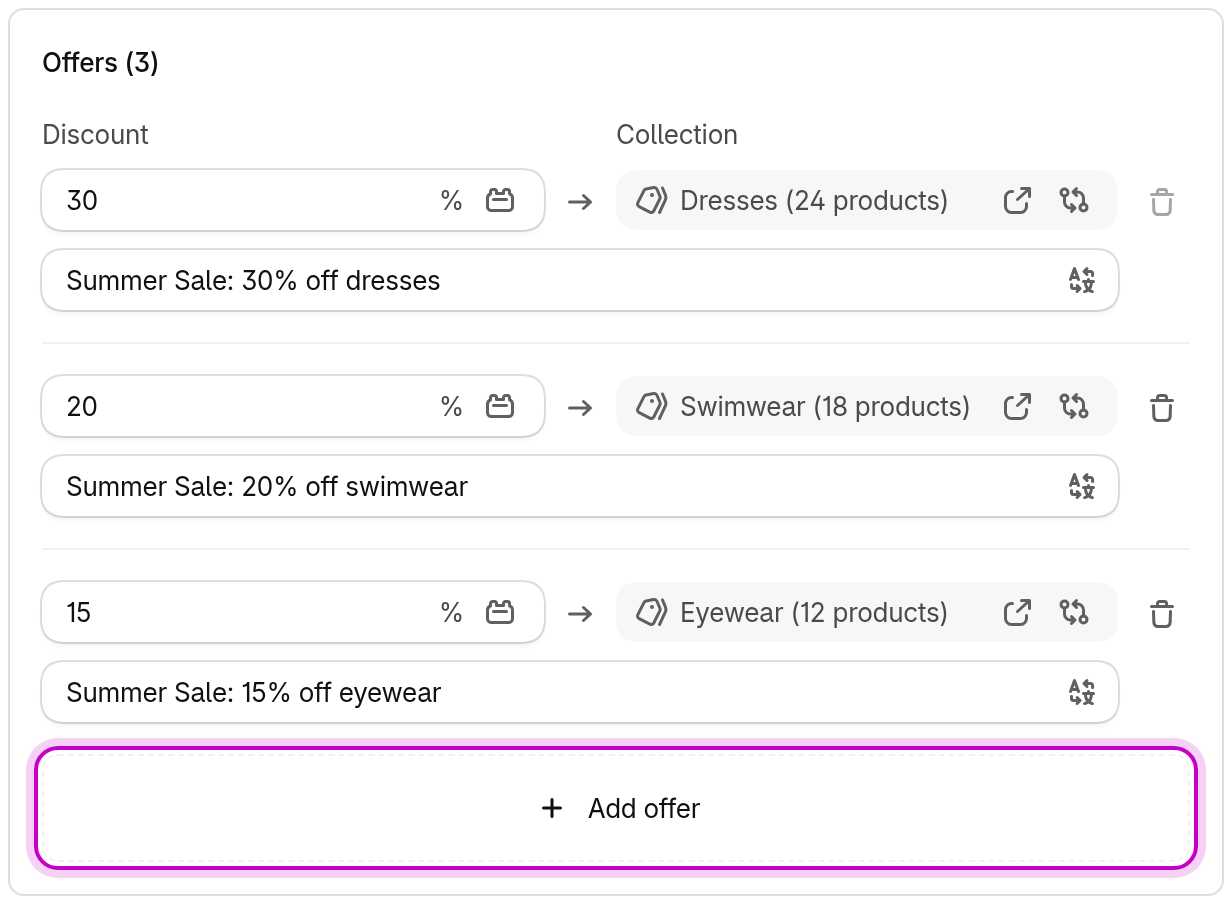This screenshot has width=1232, height=904.
Task: Select the Swimwear (18 products) collection field
Action: pos(866,407)
